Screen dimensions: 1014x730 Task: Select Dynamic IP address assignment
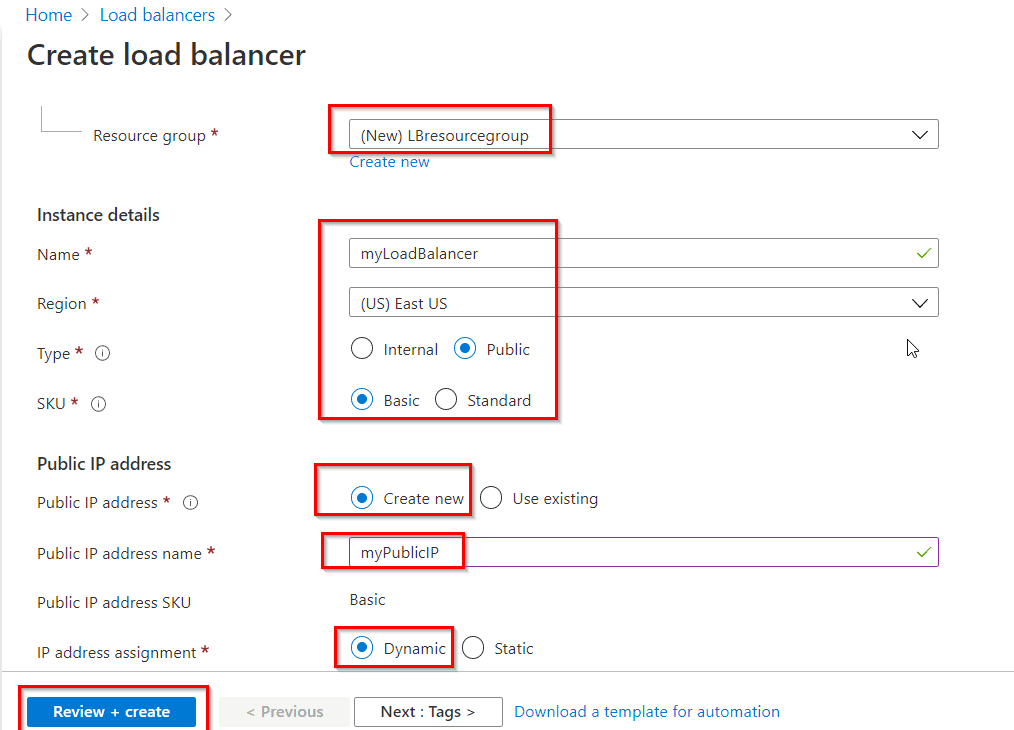tap(361, 648)
